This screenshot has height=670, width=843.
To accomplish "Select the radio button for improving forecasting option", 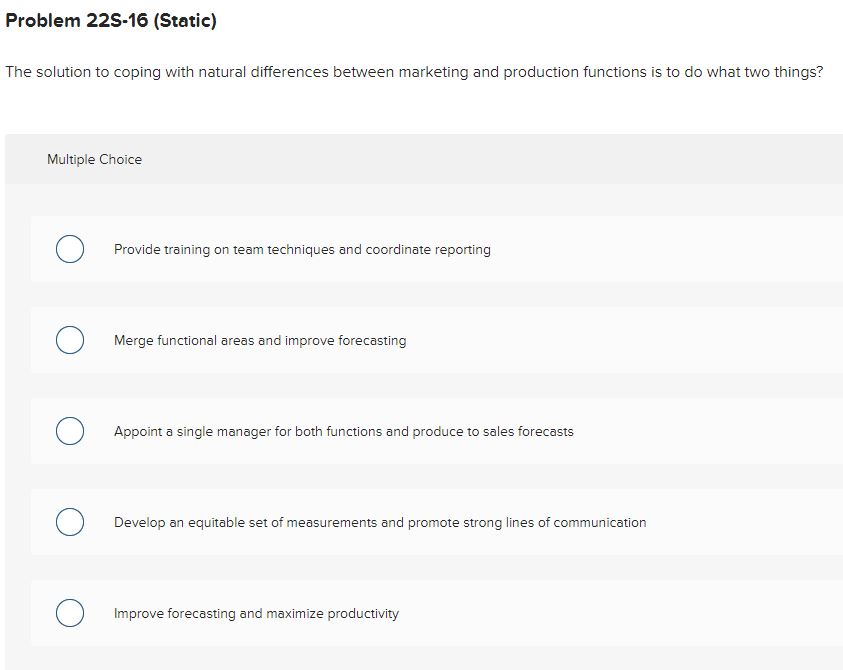I will pyautogui.click(x=69, y=612).
